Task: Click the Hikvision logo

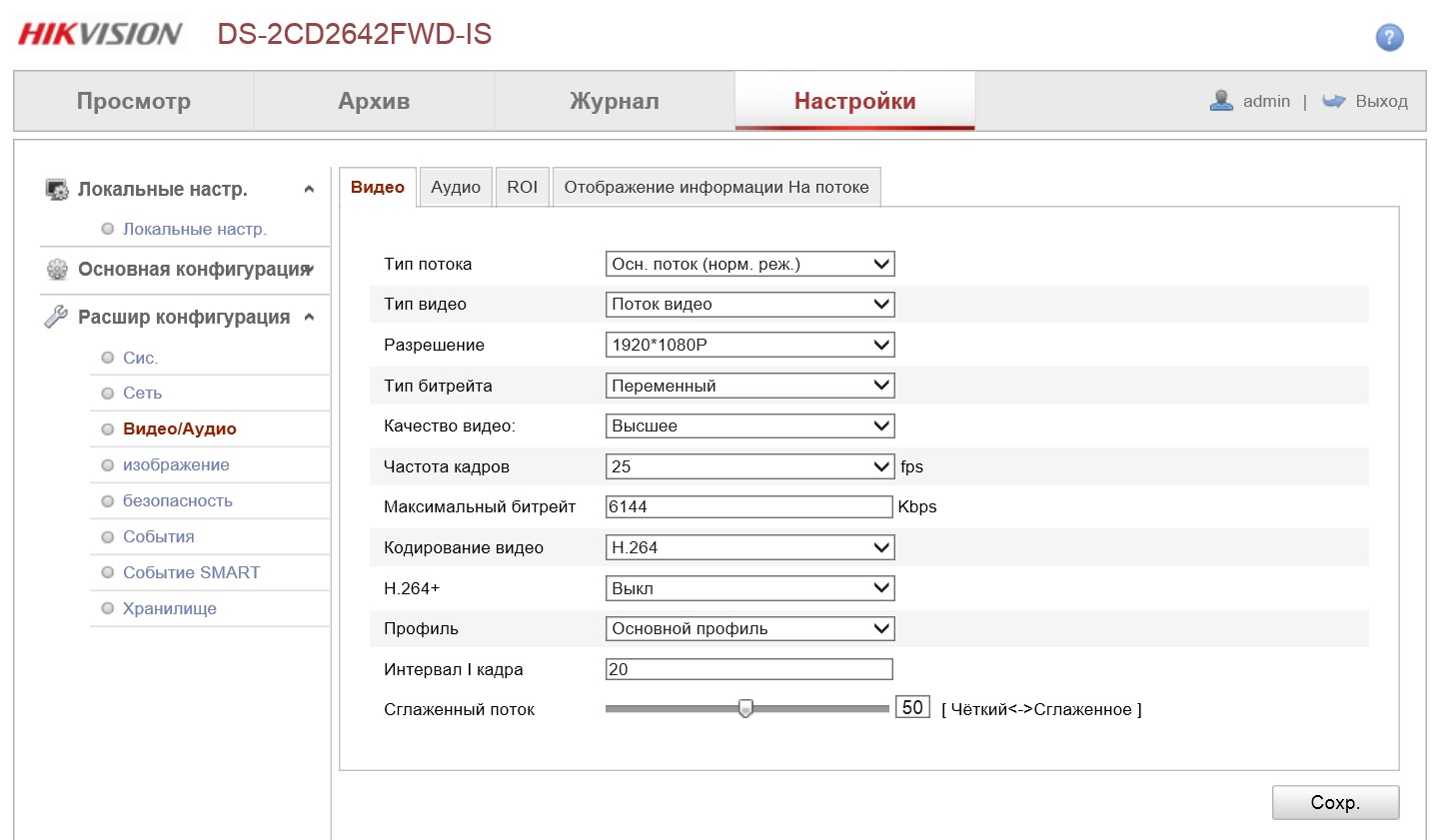Action: 100,34
